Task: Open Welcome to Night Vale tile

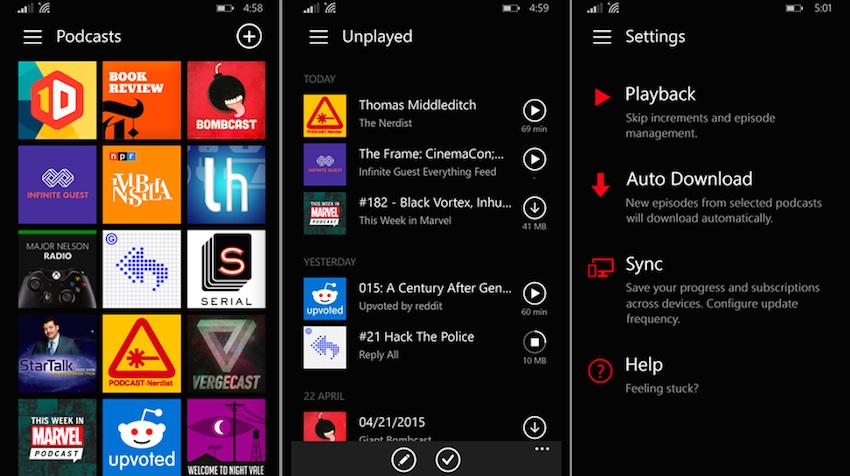Action: 226,438
